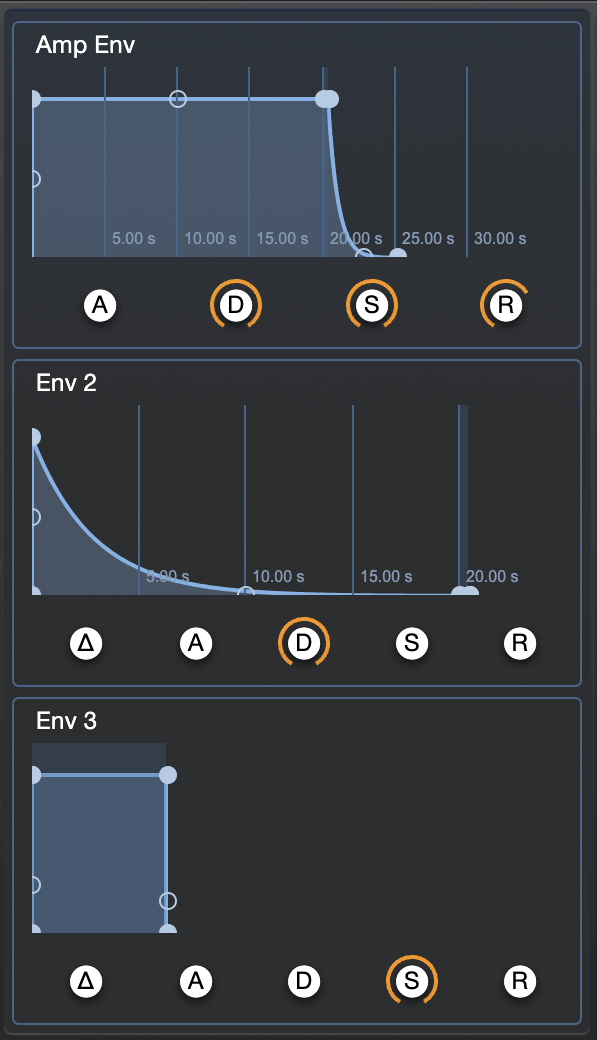Select the Env 2 Attack knob

pos(196,643)
